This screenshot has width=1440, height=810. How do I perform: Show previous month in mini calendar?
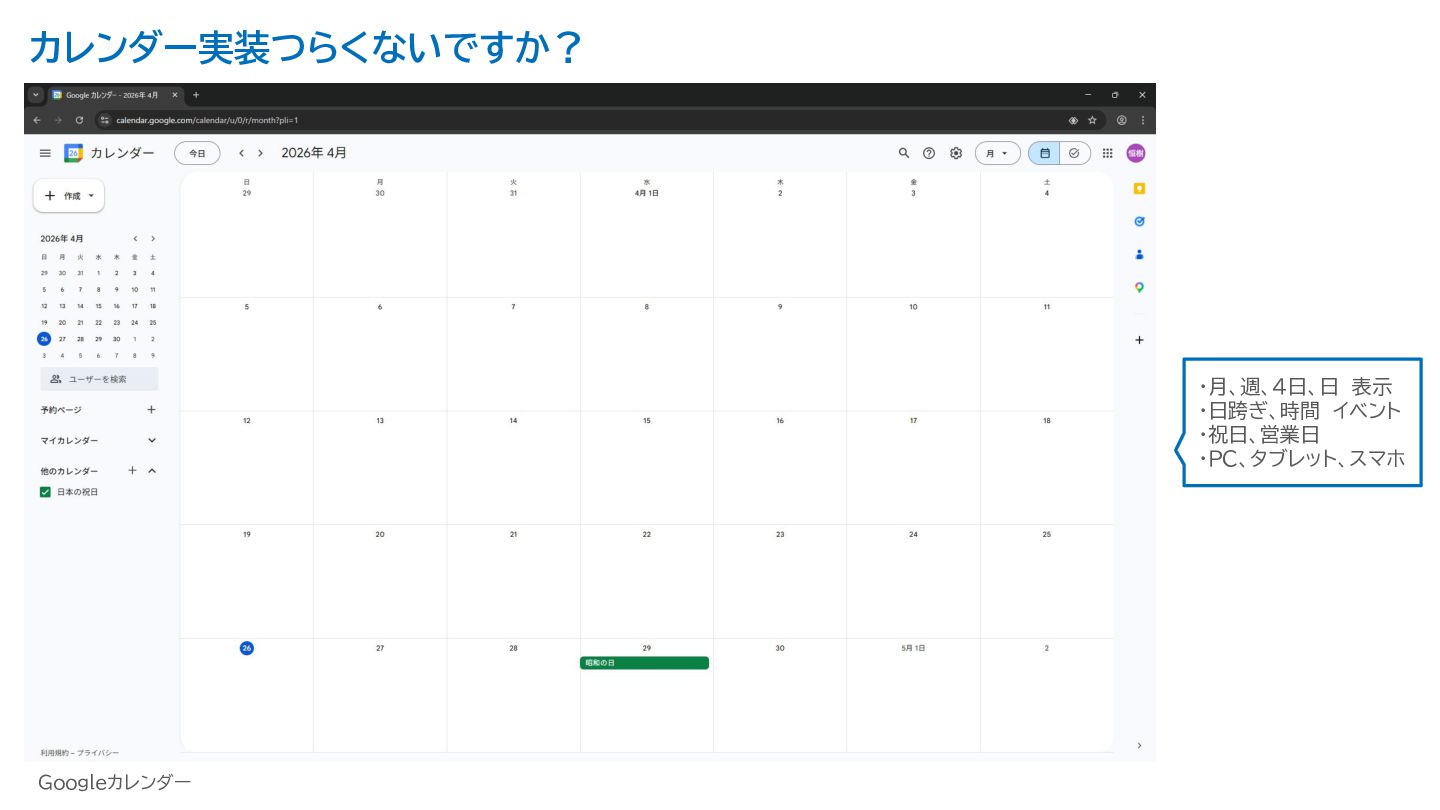[136, 239]
